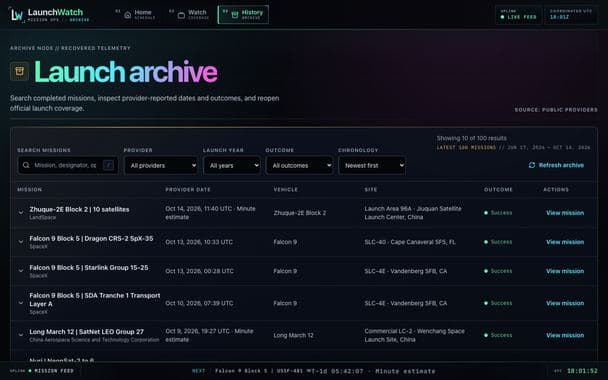
Task: Expand the Zhuque-2E Block 2 mission row
Action: [x=21, y=212]
